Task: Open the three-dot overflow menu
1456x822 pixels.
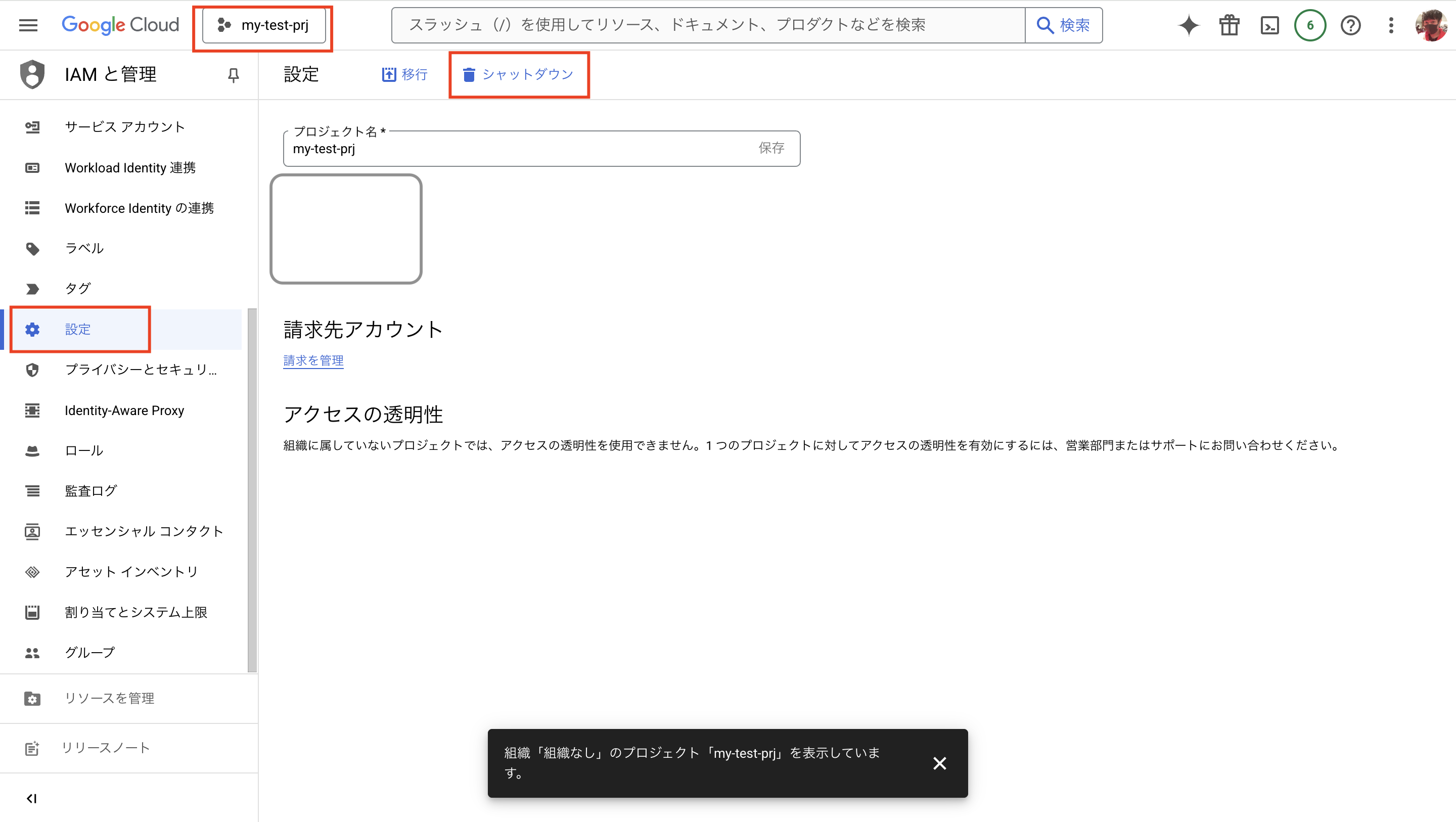Action: pos(1390,25)
